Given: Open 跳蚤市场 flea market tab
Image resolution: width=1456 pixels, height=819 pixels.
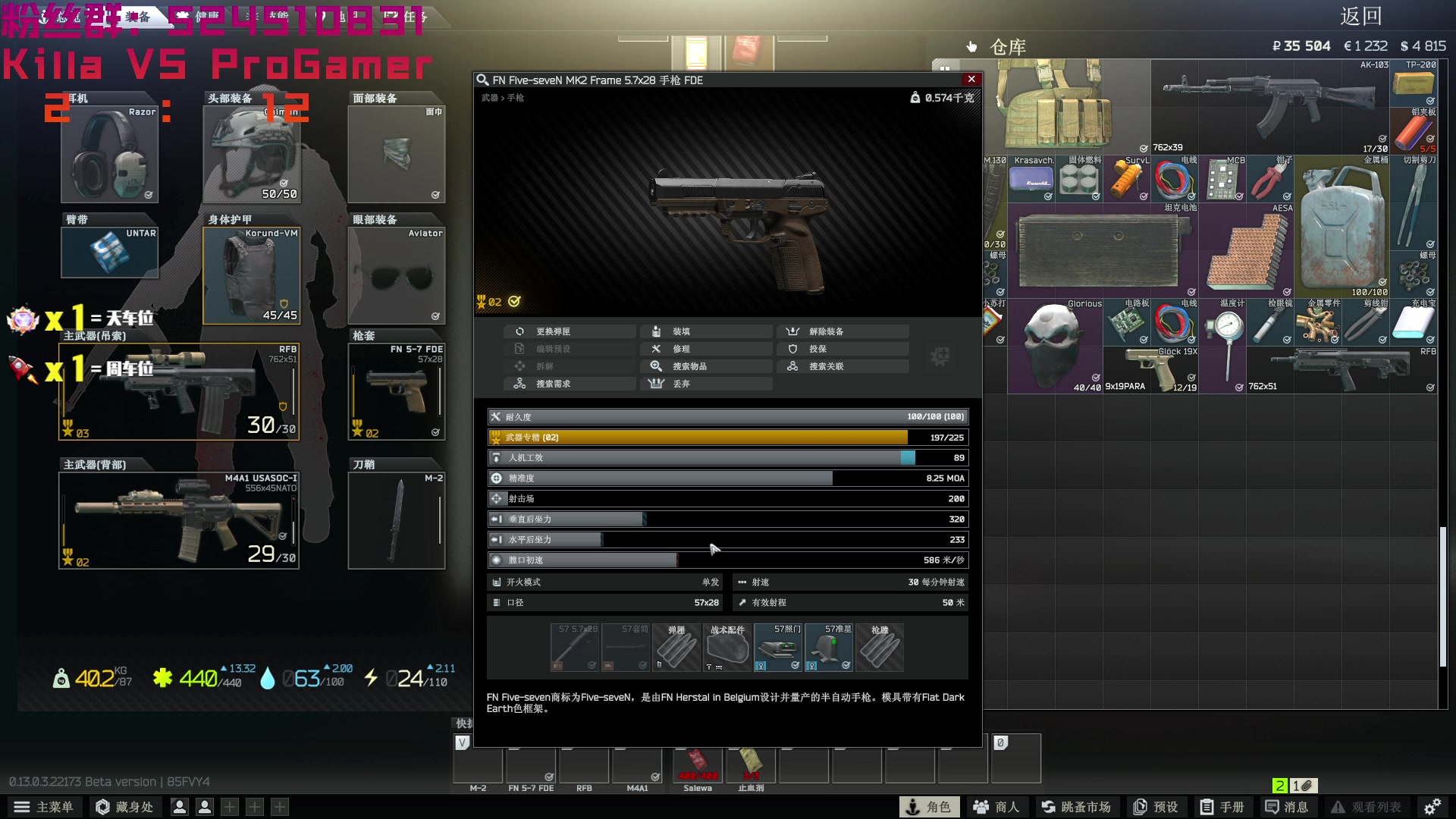Looking at the screenshot, I should [1076, 807].
